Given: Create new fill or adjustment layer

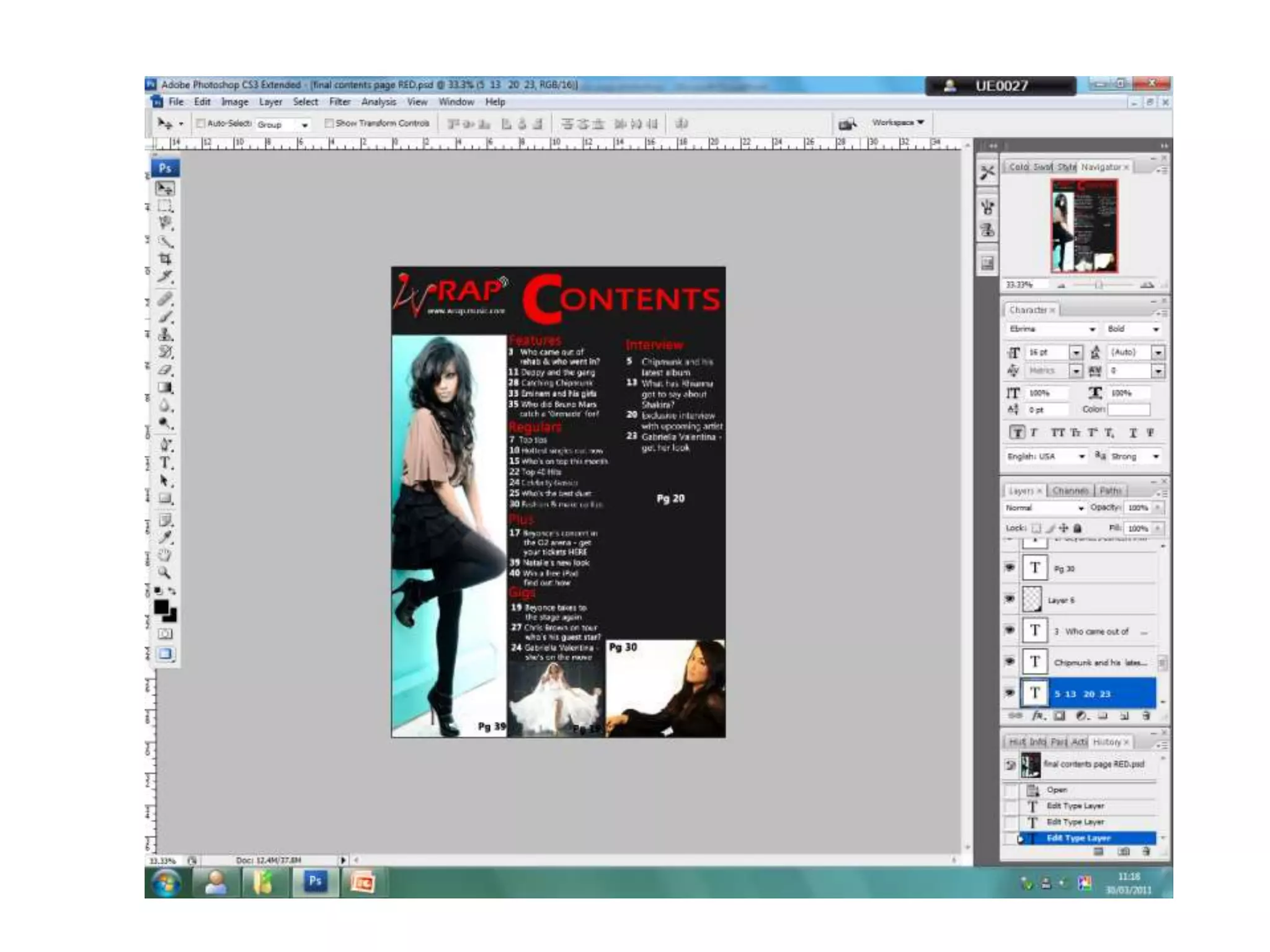Looking at the screenshot, I should point(1081,716).
